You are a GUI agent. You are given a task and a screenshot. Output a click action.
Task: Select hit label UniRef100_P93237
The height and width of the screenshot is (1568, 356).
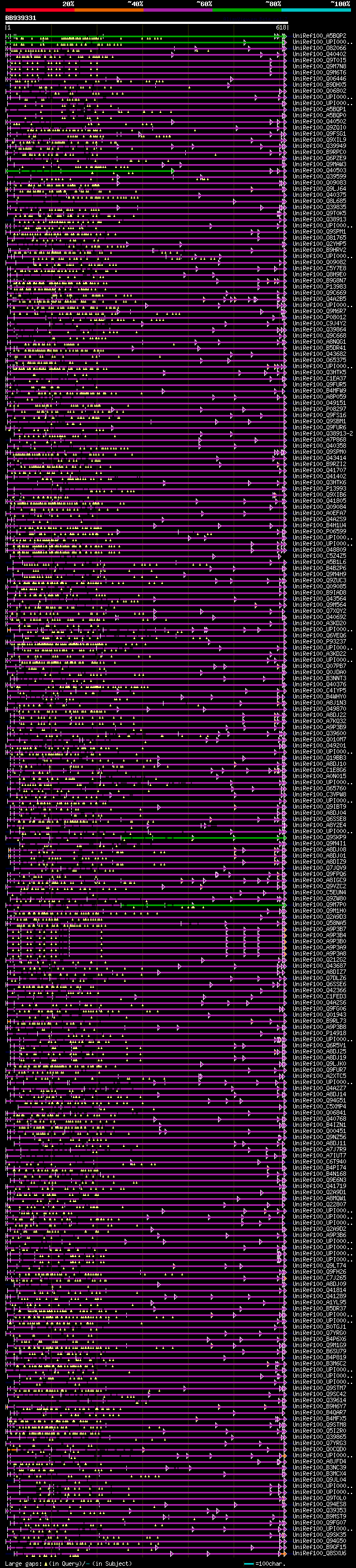tap(319, 641)
